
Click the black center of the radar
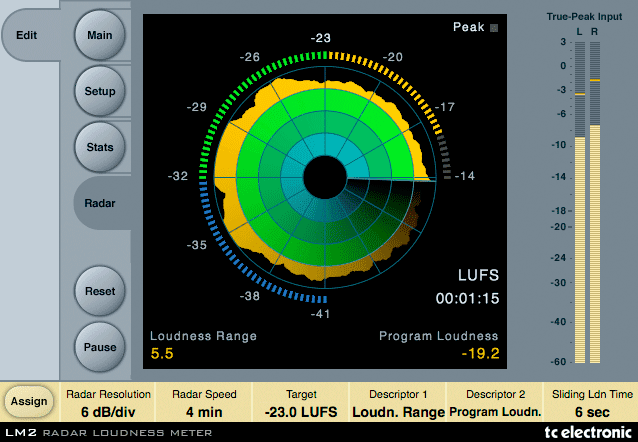point(321,181)
